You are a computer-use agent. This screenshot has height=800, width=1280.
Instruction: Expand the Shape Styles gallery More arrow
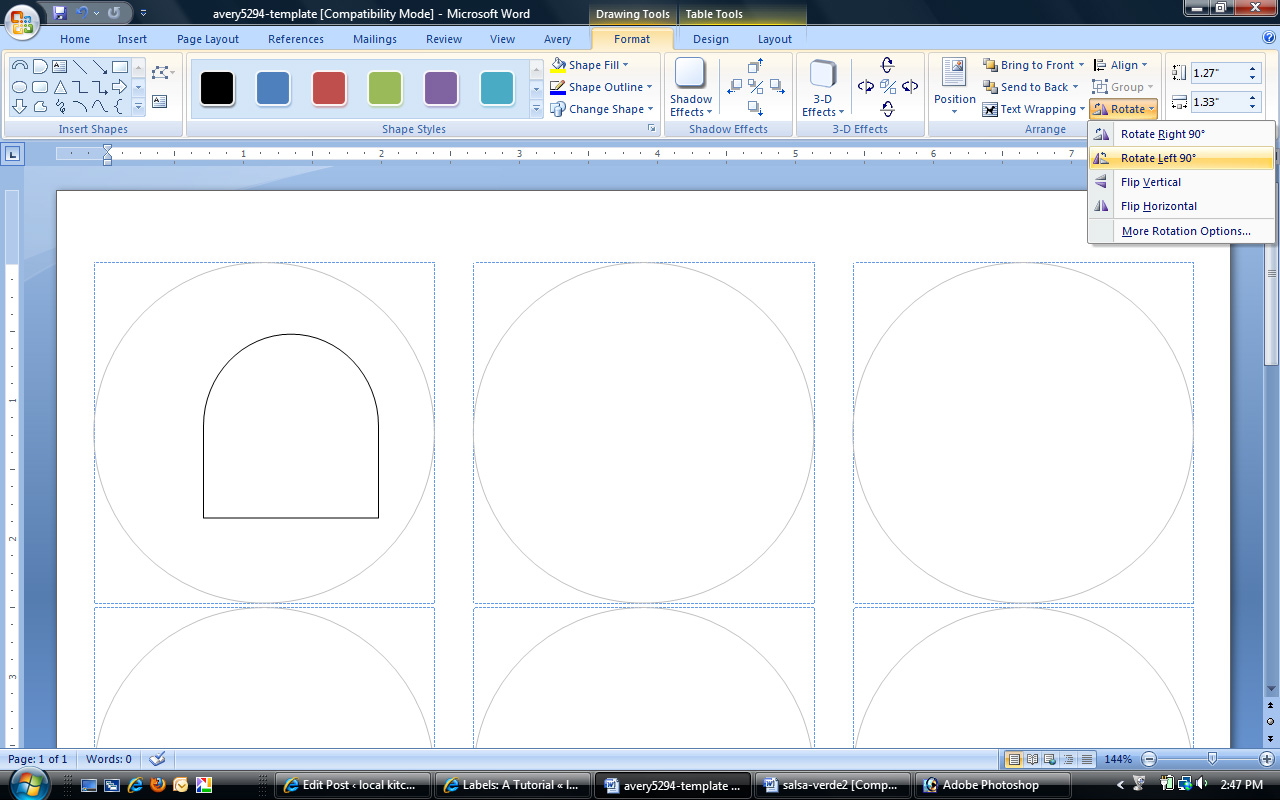point(536,109)
